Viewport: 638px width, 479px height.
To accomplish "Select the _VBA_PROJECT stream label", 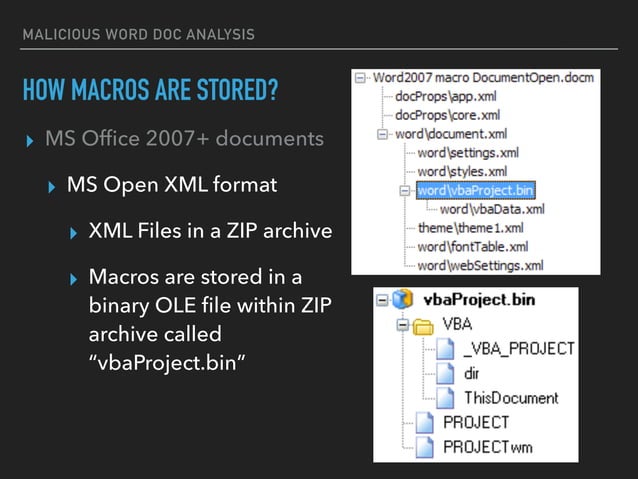I will tap(519, 349).
